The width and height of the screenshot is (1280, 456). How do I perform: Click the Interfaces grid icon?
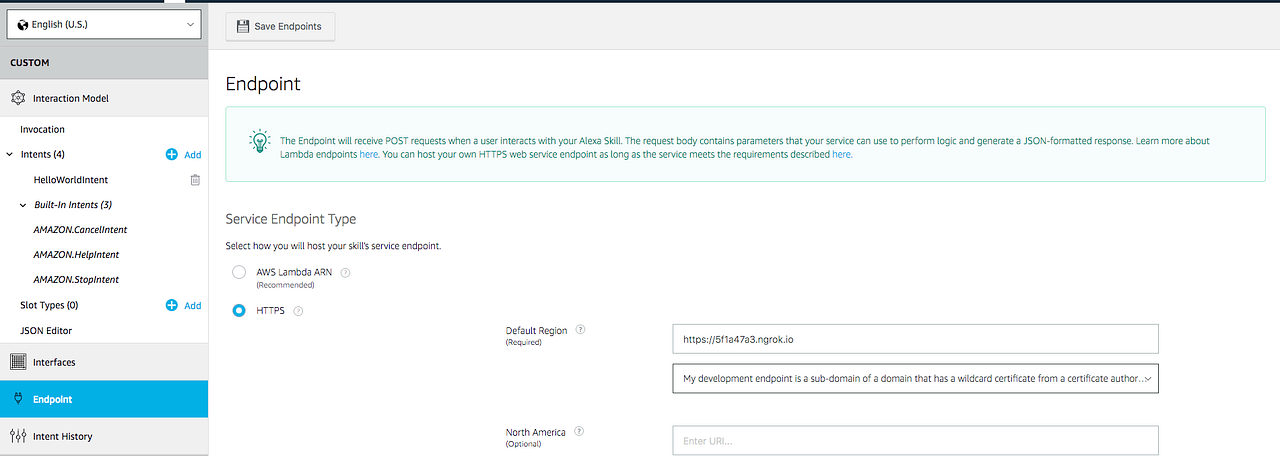pos(18,362)
